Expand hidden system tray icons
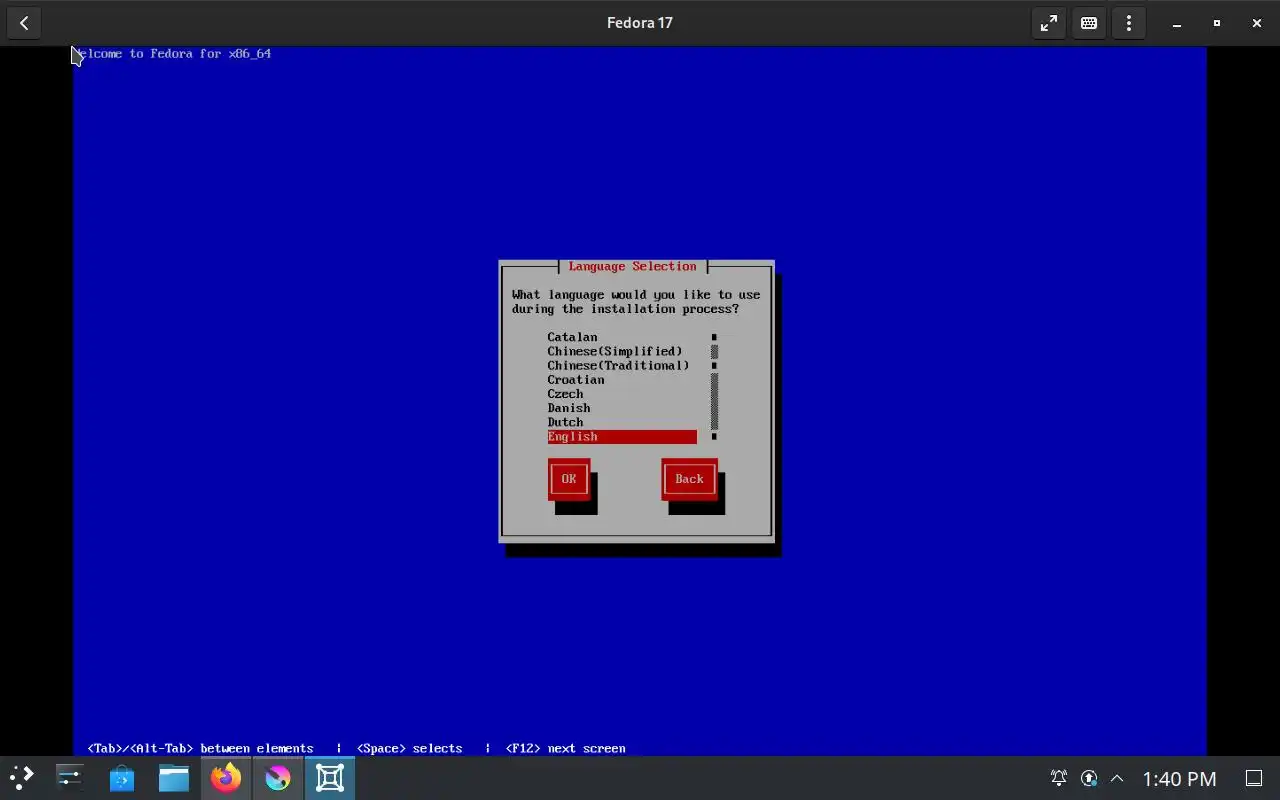The width and height of the screenshot is (1280, 800). [x=1117, y=778]
